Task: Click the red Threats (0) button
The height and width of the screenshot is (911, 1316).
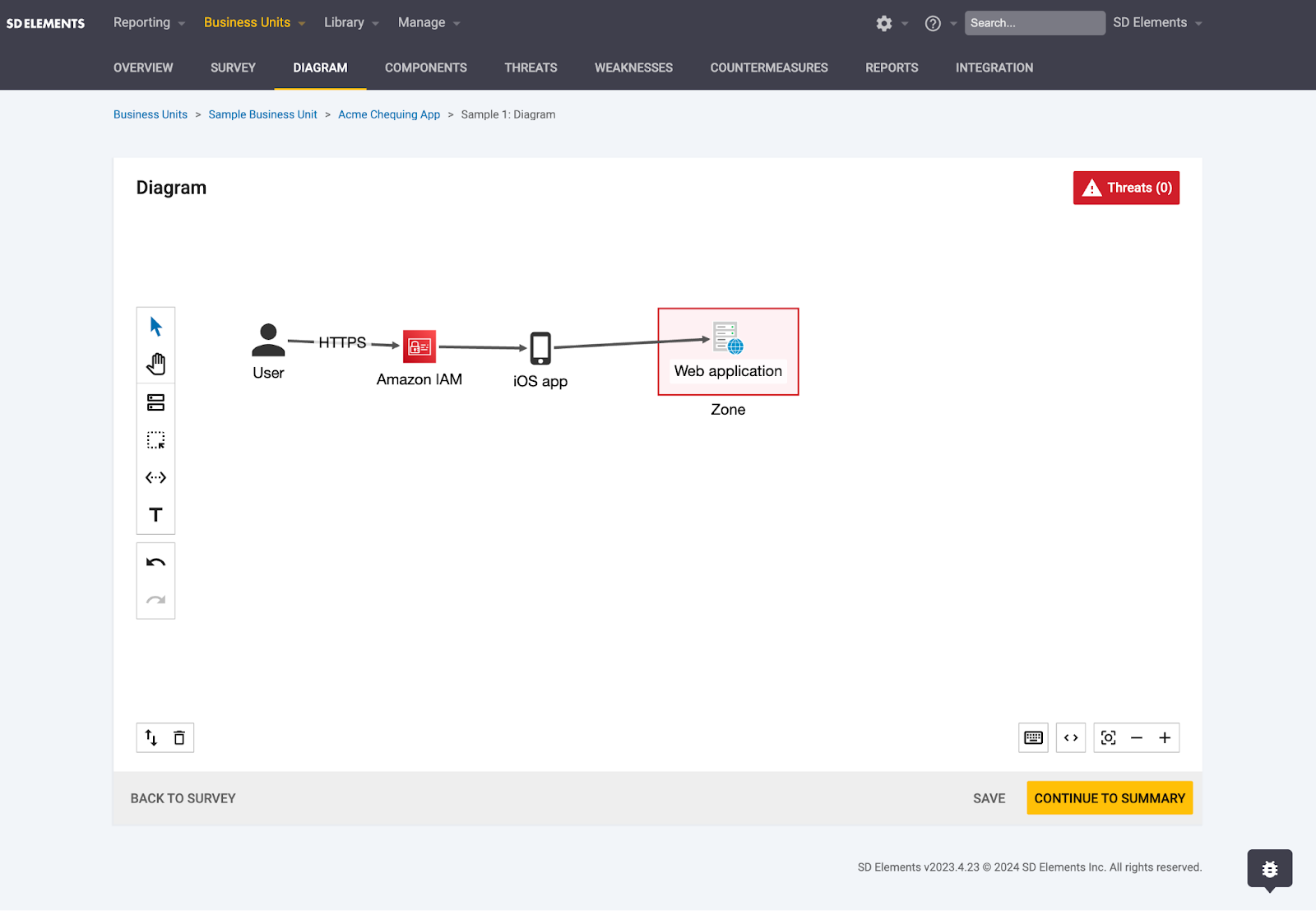Action: tap(1126, 188)
